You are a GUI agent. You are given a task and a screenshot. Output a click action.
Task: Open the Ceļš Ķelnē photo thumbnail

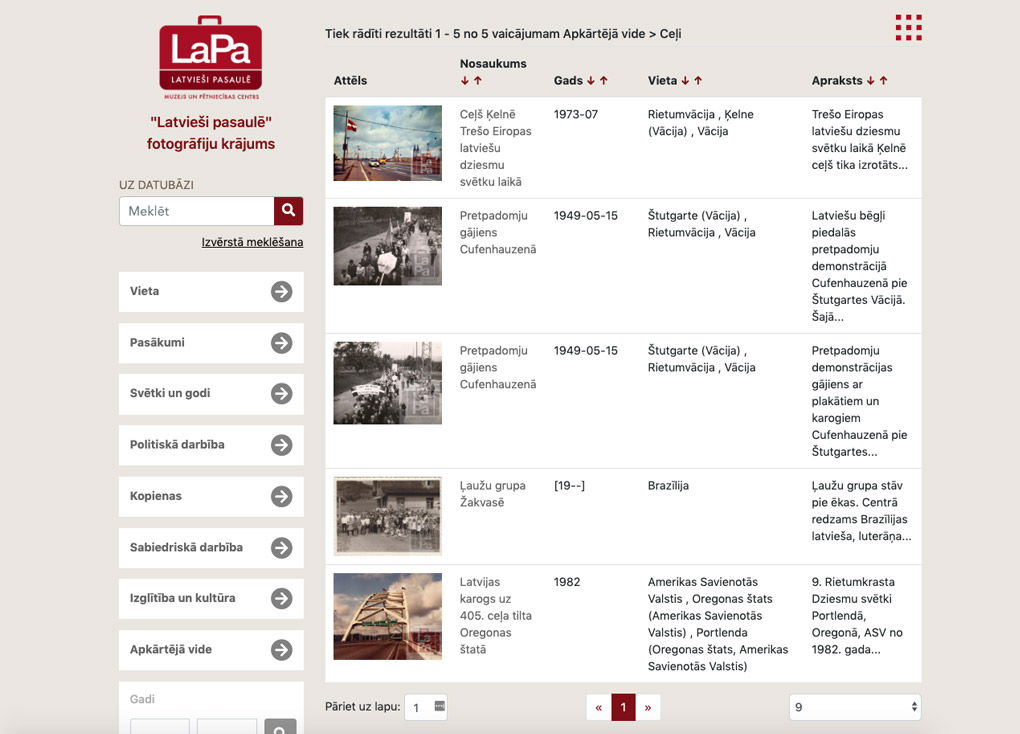[388, 143]
